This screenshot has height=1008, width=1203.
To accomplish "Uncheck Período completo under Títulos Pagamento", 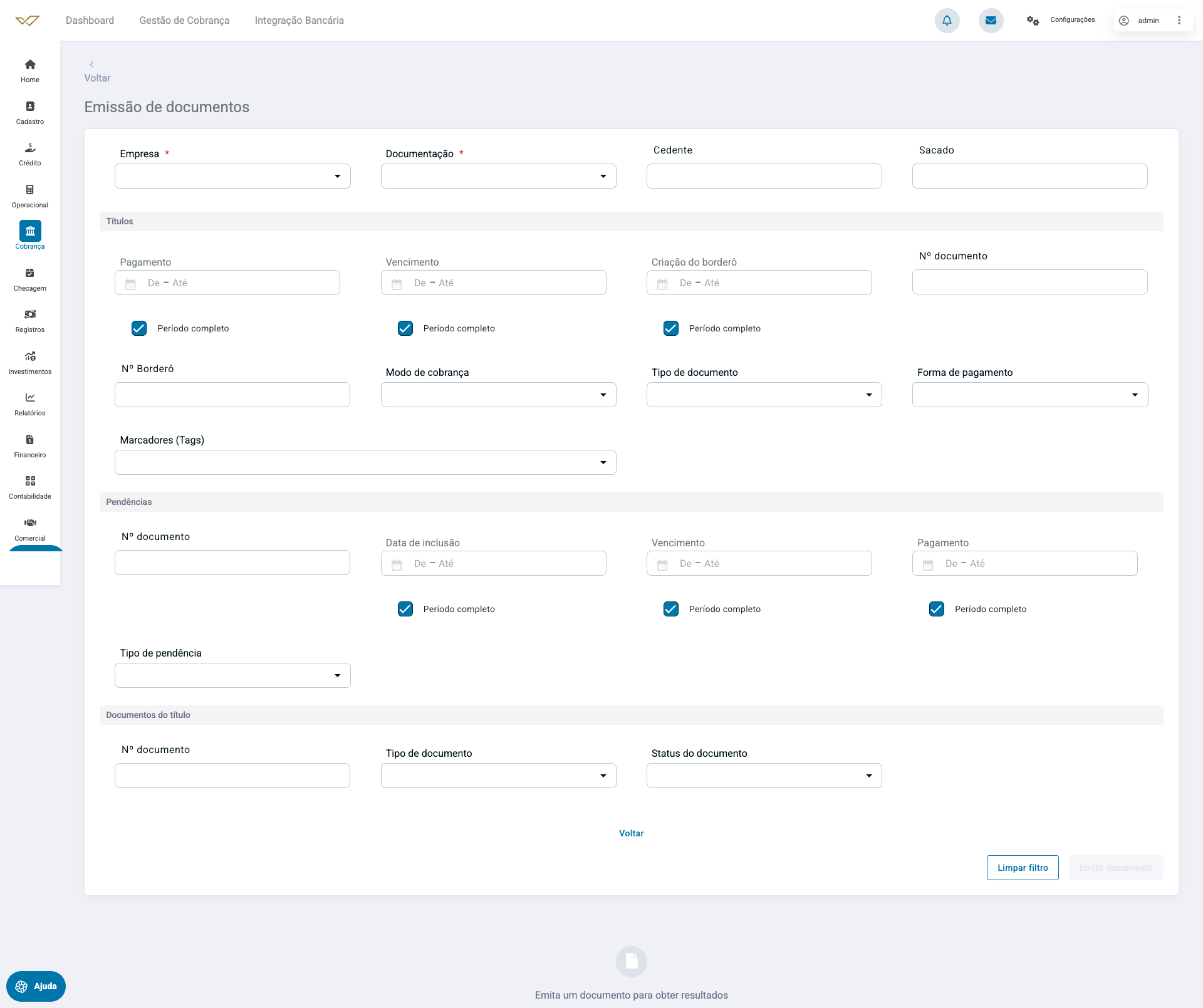I will point(139,328).
